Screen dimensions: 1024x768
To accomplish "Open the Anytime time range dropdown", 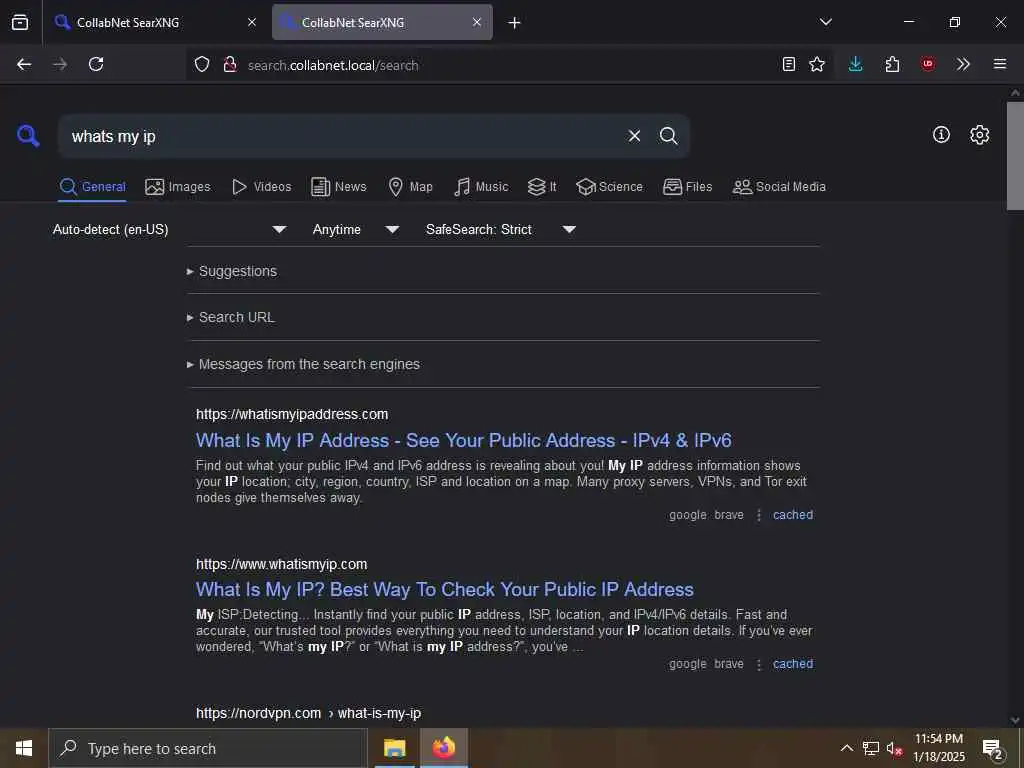I will coord(355,229).
